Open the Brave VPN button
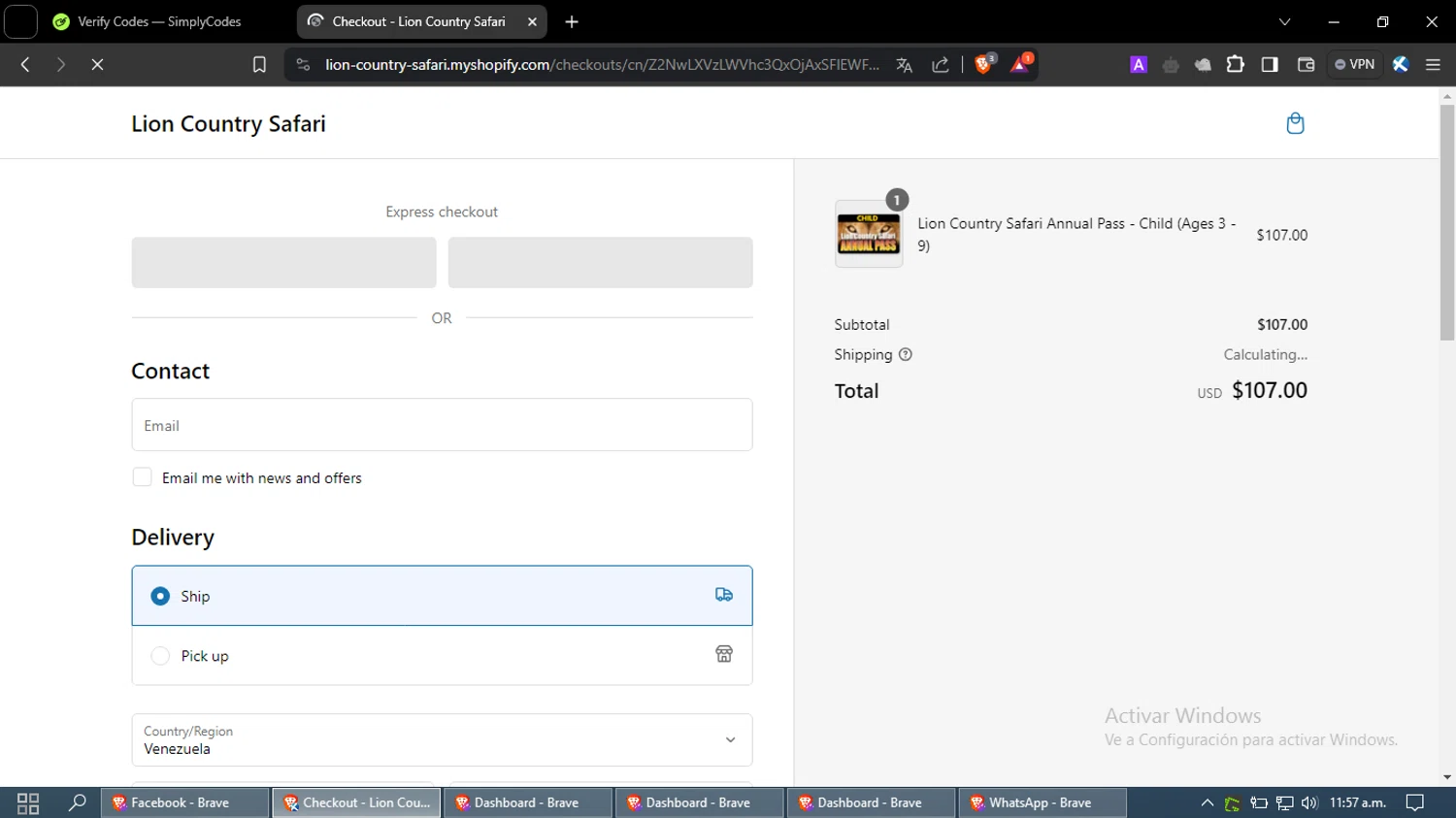 coord(1354,65)
